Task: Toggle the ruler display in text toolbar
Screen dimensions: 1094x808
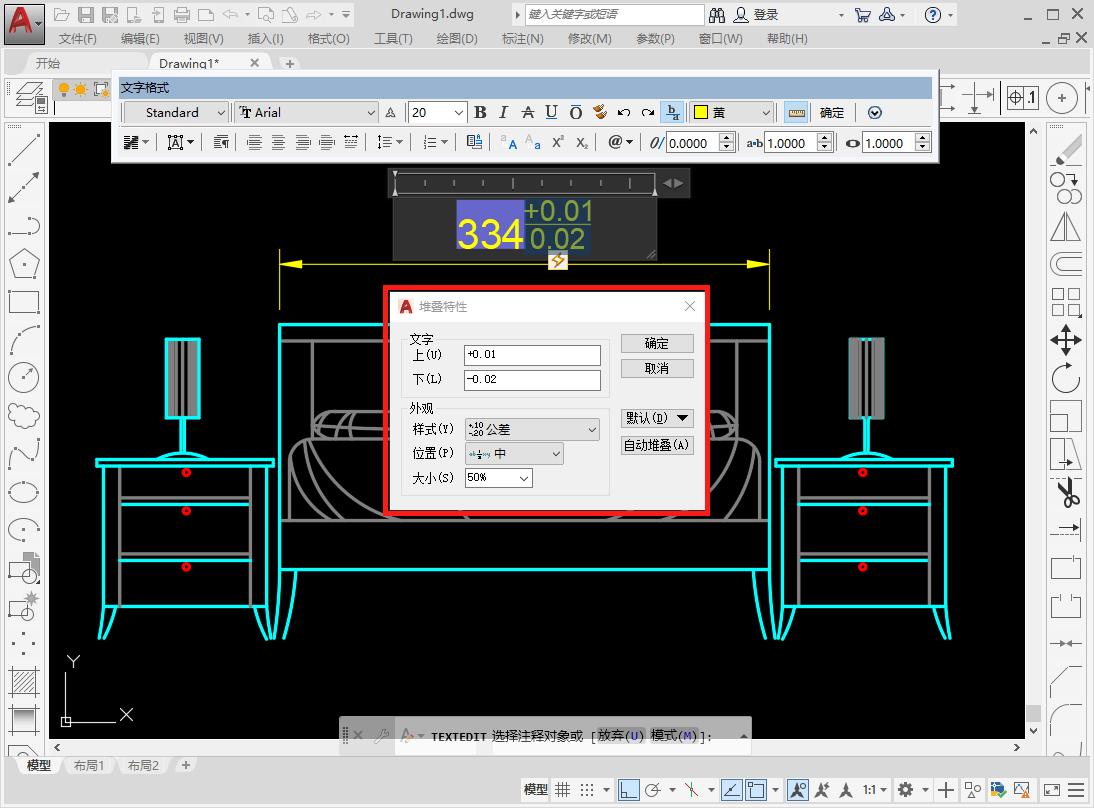Action: click(x=796, y=113)
